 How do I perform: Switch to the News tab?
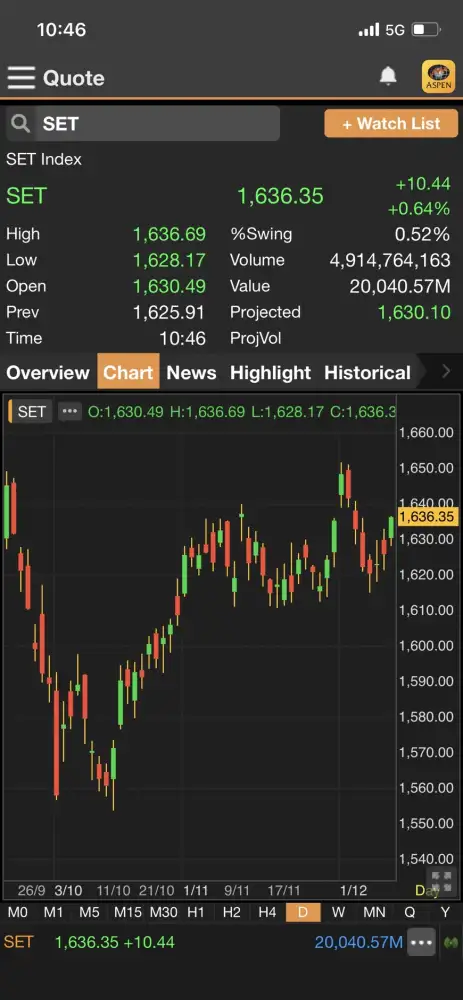[x=191, y=372]
